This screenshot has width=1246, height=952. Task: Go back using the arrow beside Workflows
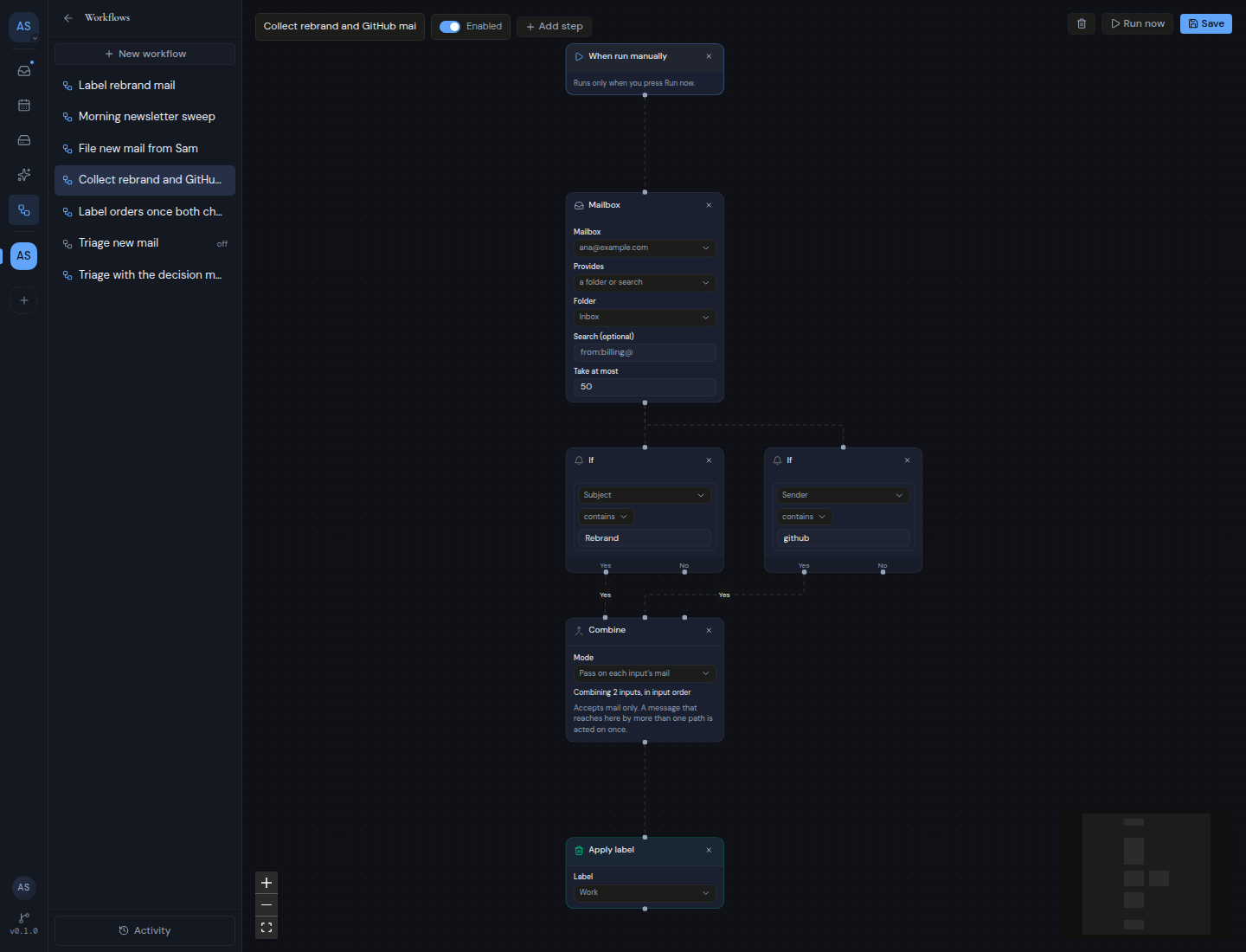click(x=68, y=18)
